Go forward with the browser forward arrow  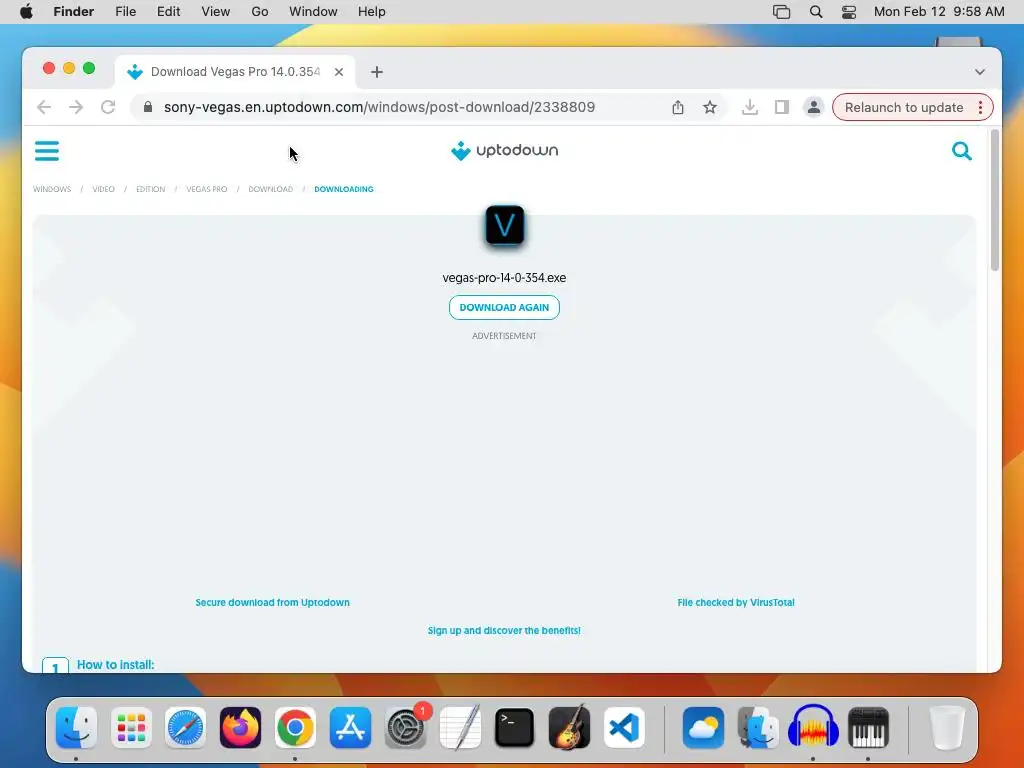[76, 107]
